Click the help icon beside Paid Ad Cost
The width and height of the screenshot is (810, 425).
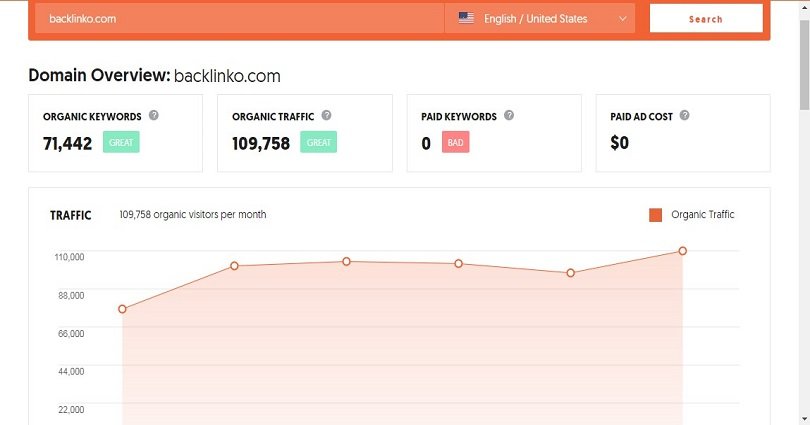(684, 115)
